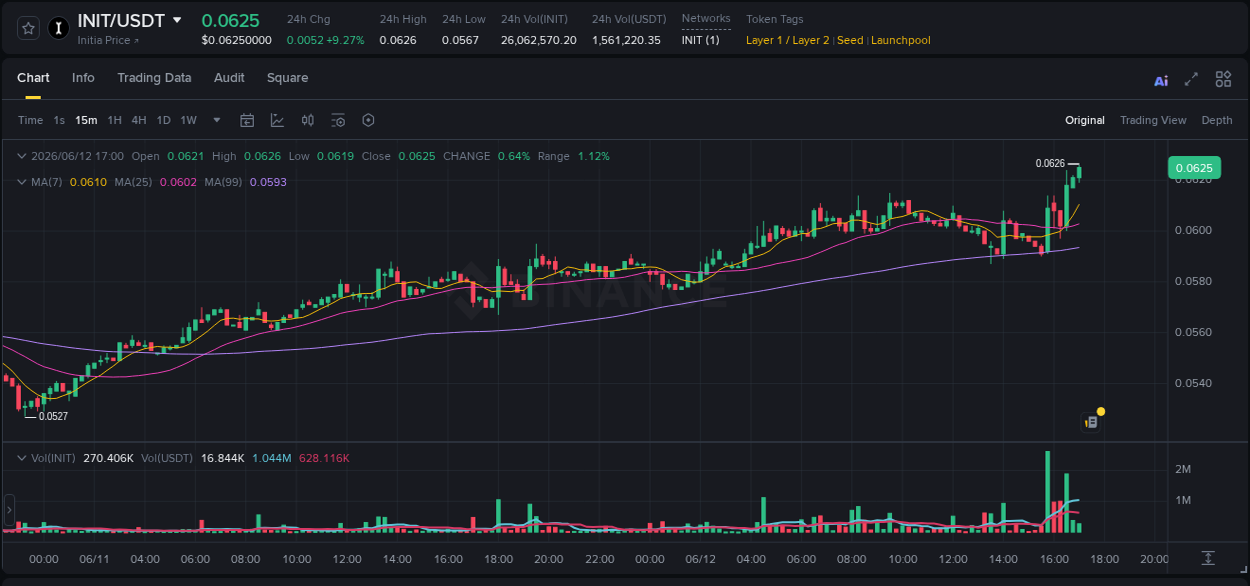Viewport: 1250px width, 586px height.
Task: Click the 0.0626 high price marker
Action: 1050,163
